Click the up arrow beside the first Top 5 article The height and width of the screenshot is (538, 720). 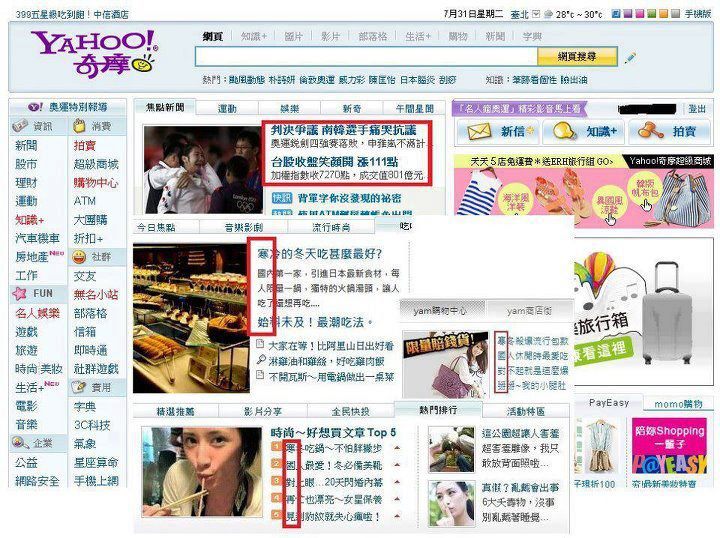[x=397, y=448]
